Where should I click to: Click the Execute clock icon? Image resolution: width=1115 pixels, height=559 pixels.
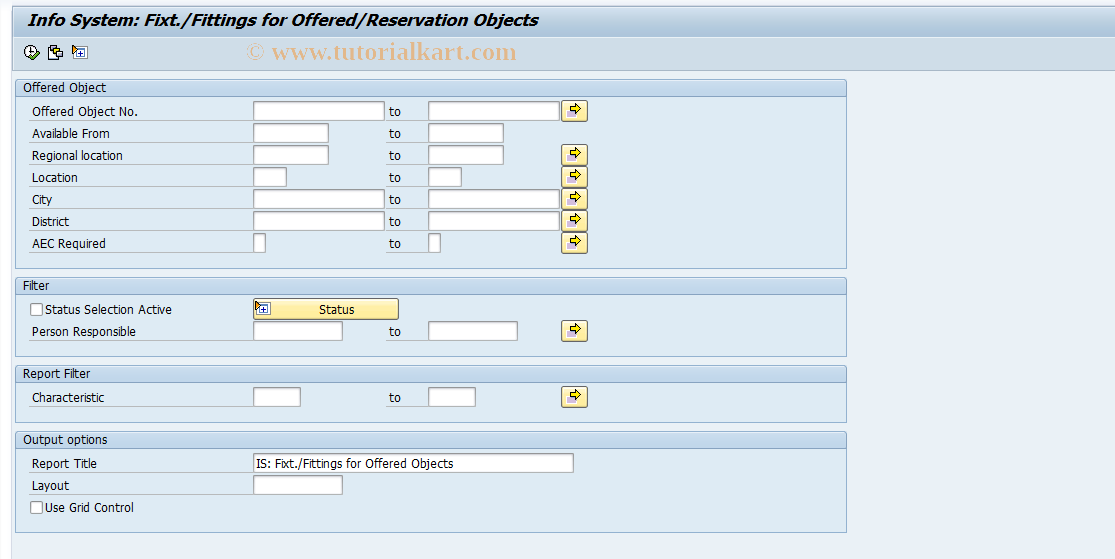pos(31,52)
